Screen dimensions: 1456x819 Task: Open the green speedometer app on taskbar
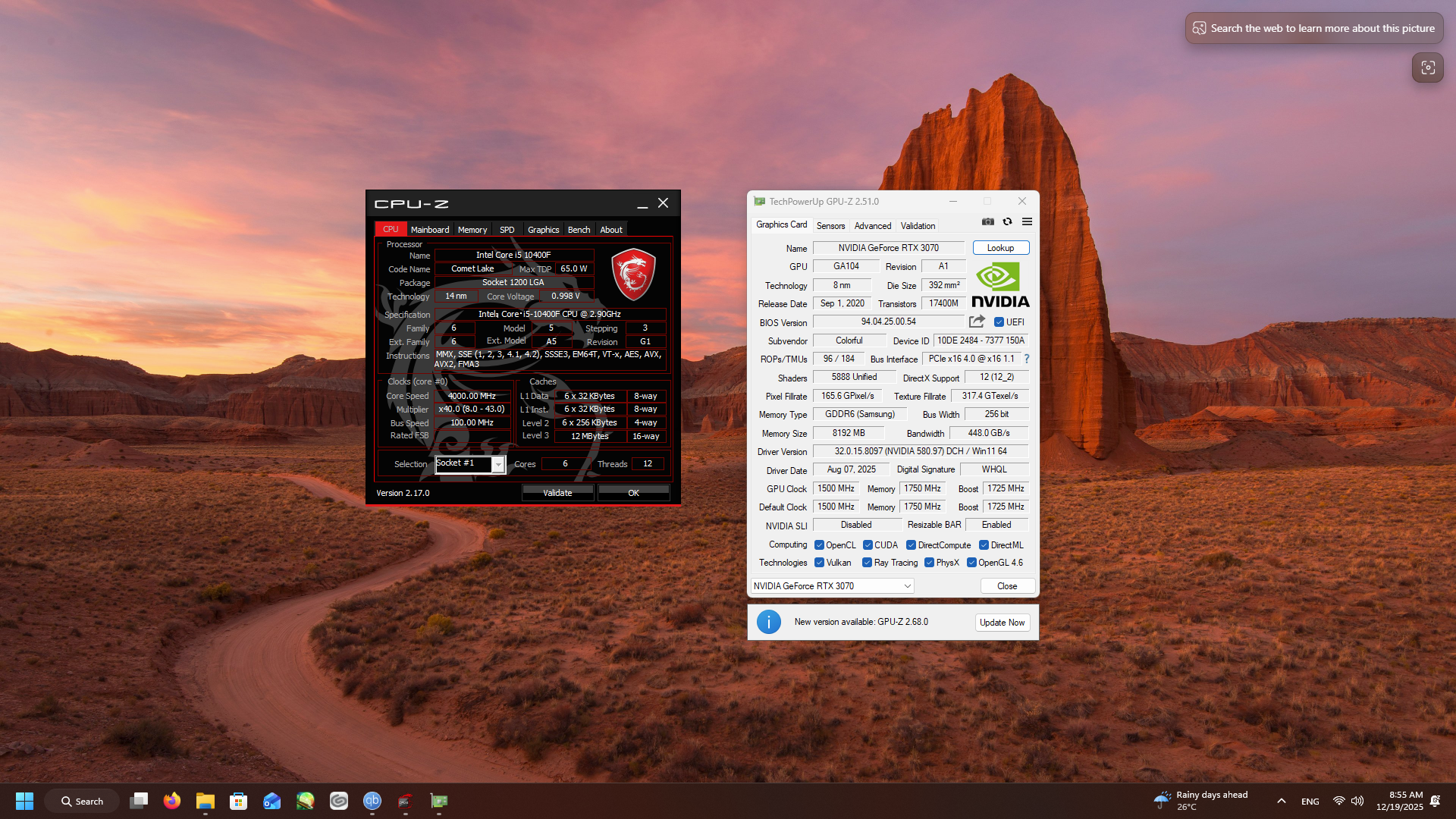click(x=306, y=801)
